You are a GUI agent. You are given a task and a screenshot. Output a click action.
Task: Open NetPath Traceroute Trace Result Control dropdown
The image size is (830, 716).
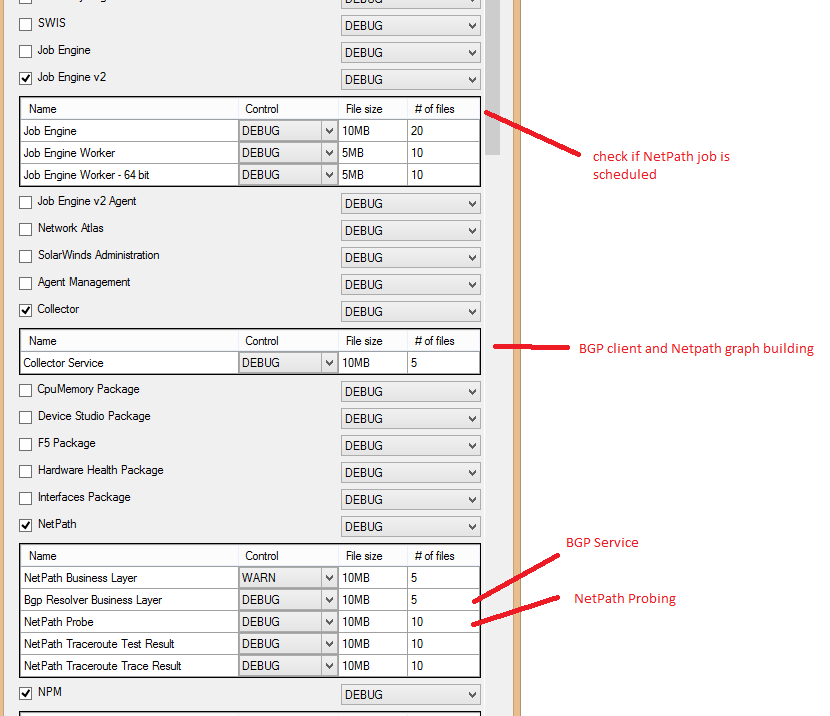(x=288, y=666)
